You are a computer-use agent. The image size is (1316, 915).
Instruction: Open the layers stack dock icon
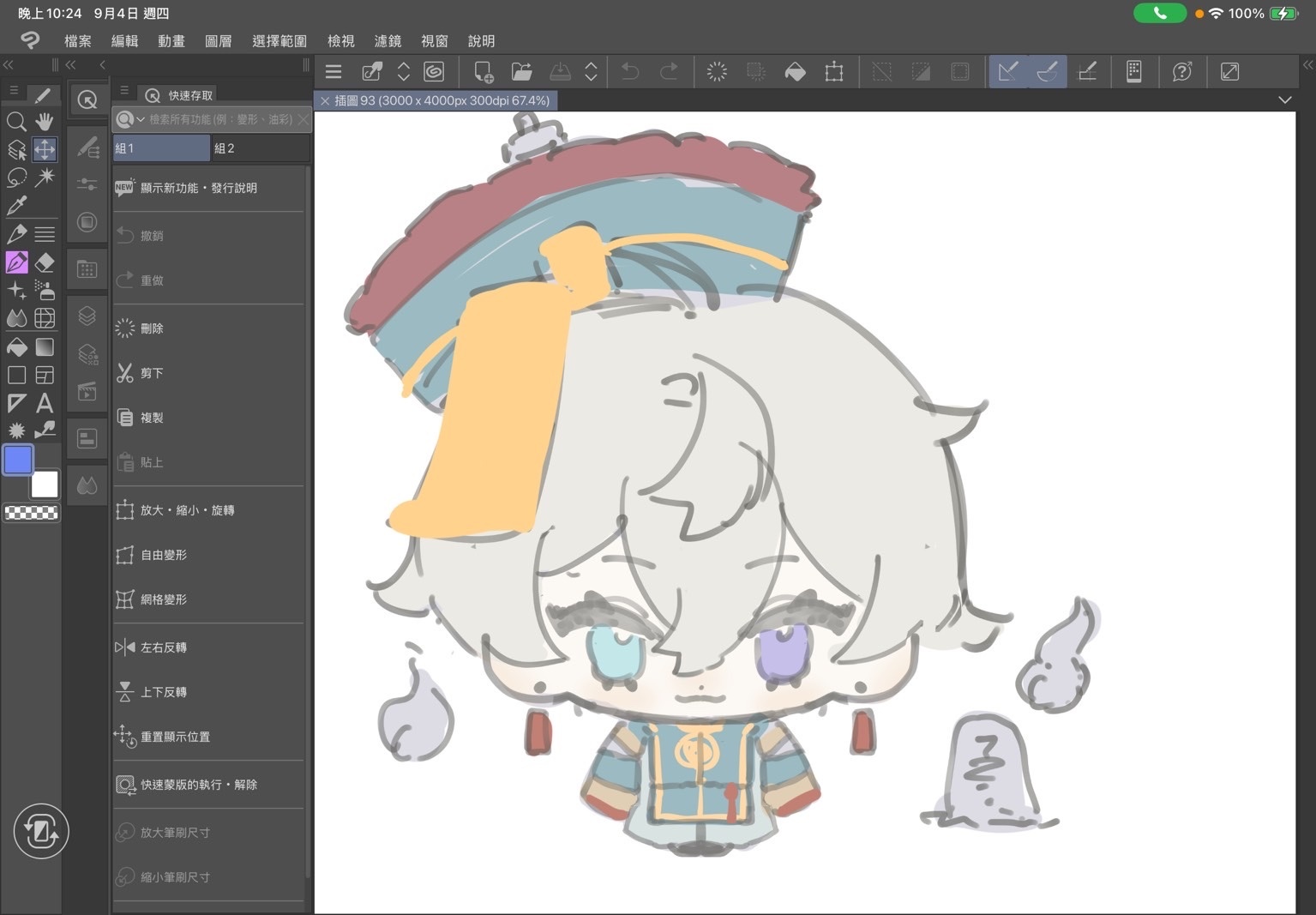[87, 316]
